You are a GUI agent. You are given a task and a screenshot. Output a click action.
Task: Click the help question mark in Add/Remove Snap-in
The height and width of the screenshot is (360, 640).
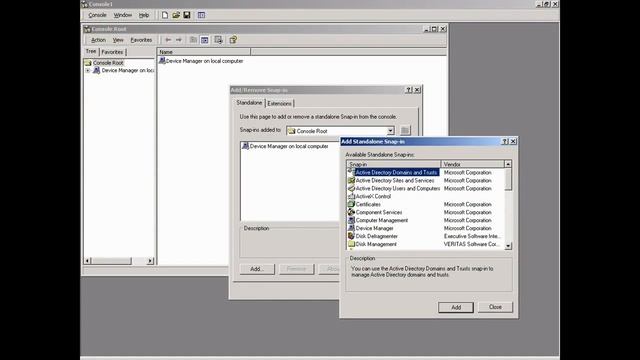[x=409, y=90]
